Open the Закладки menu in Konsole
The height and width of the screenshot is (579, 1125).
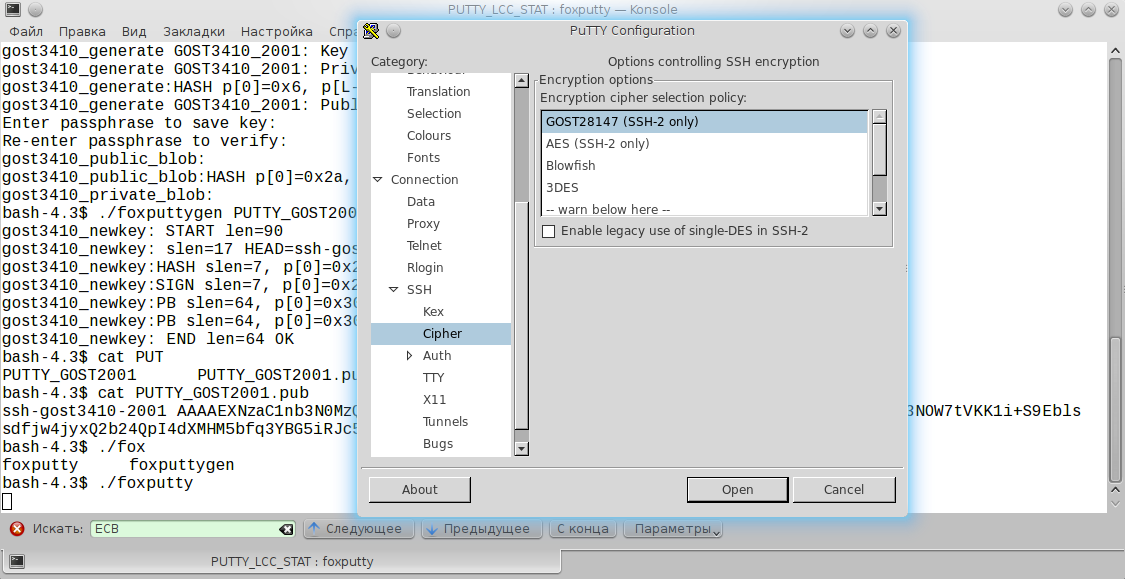(193, 32)
